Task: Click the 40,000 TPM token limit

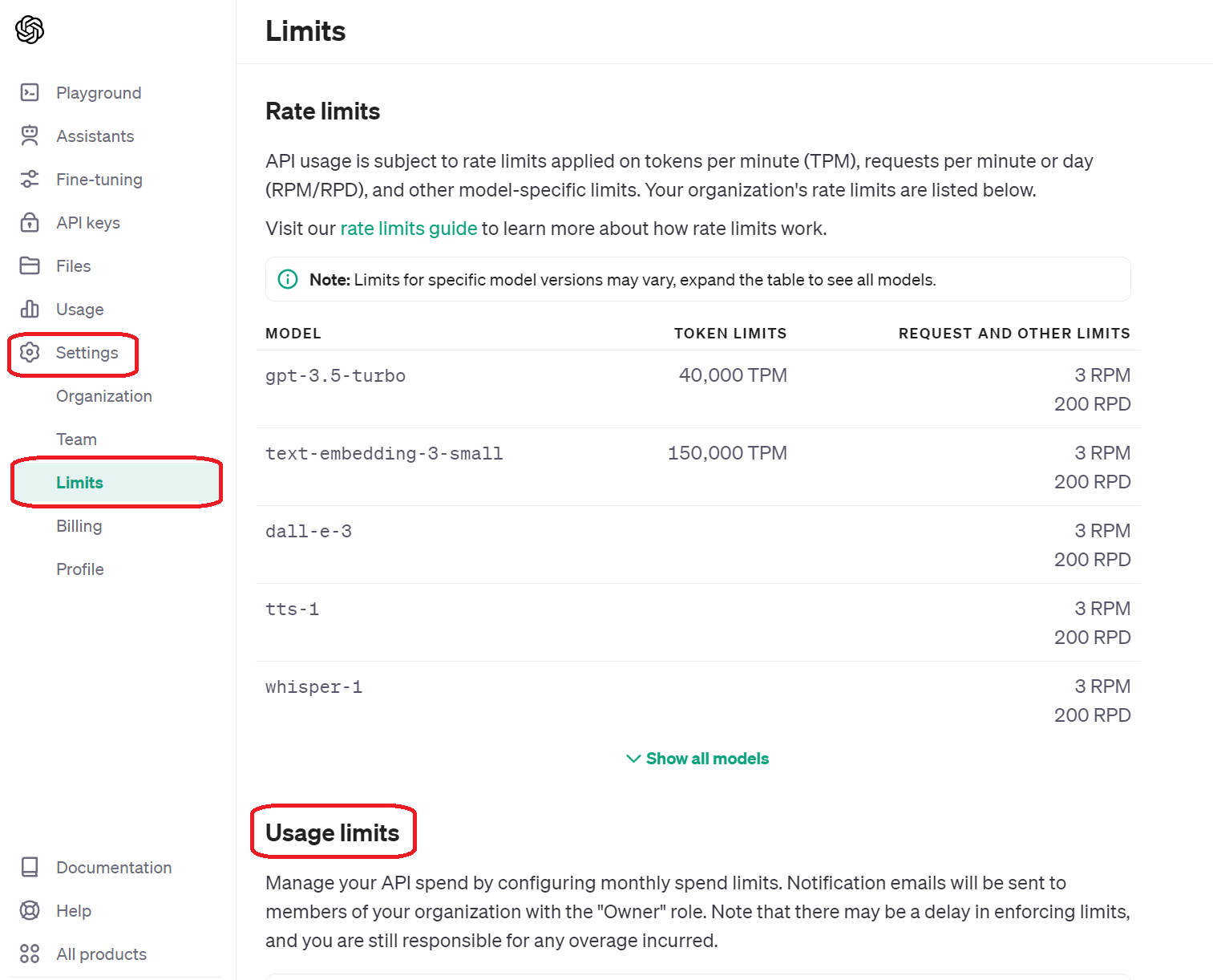Action: 733,375
